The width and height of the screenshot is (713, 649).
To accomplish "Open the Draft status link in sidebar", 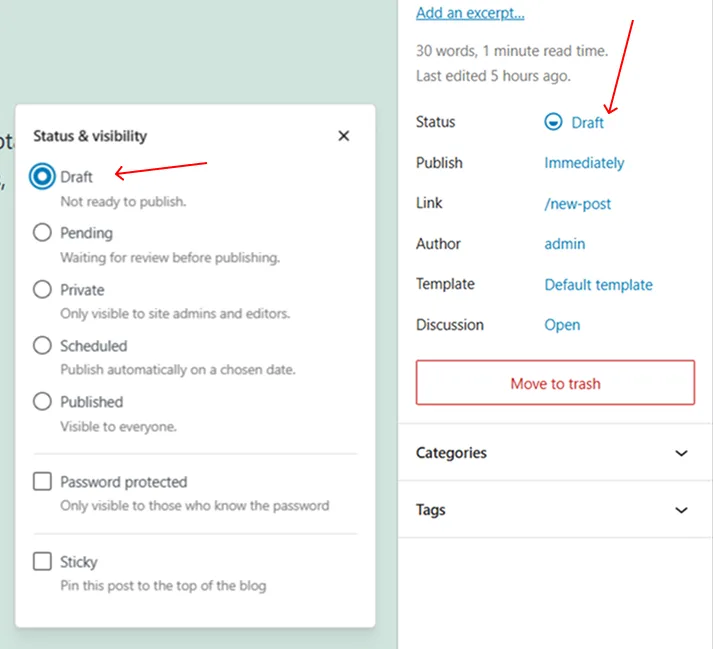I will [587, 122].
